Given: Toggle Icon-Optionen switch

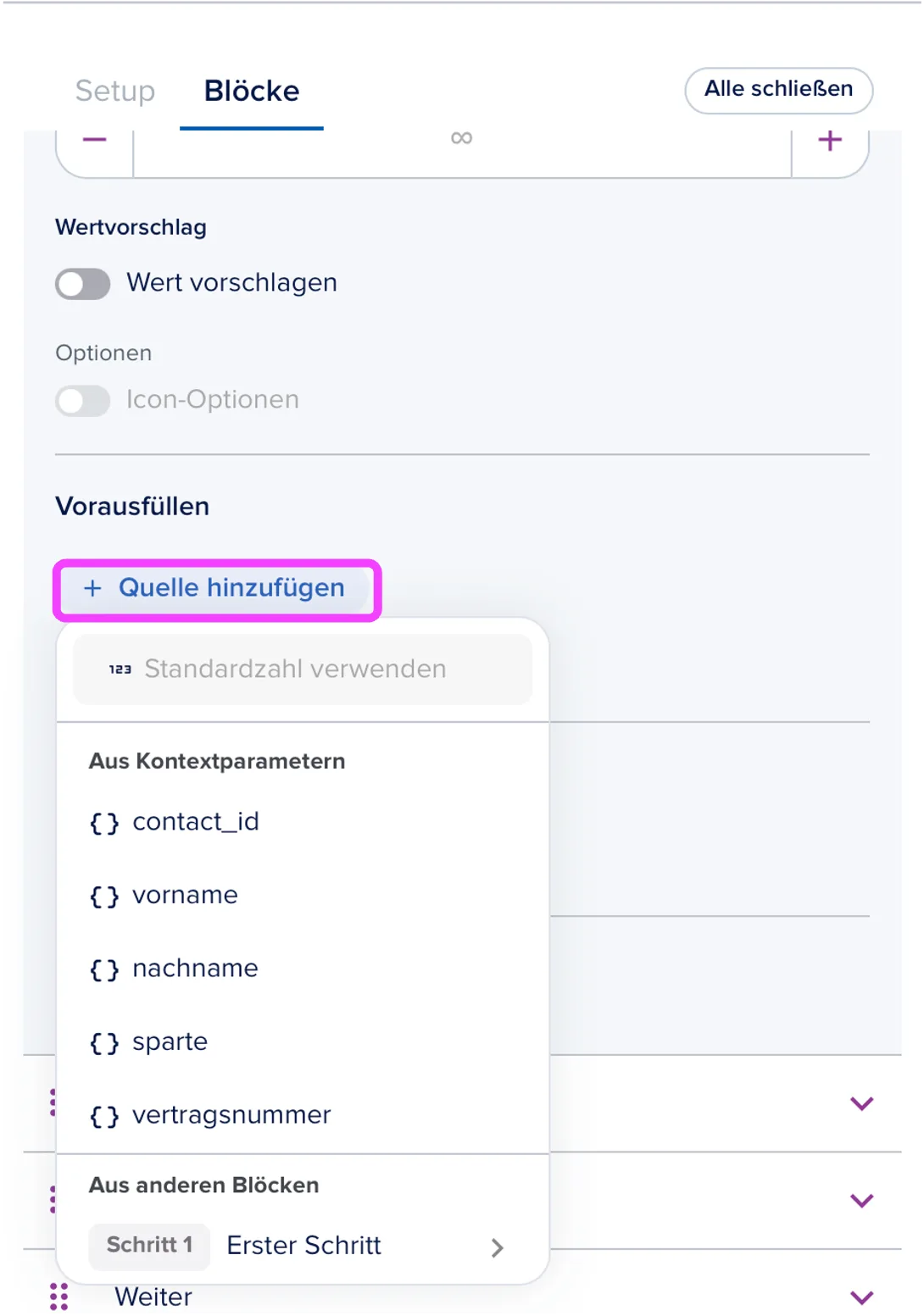Looking at the screenshot, I should [83, 400].
